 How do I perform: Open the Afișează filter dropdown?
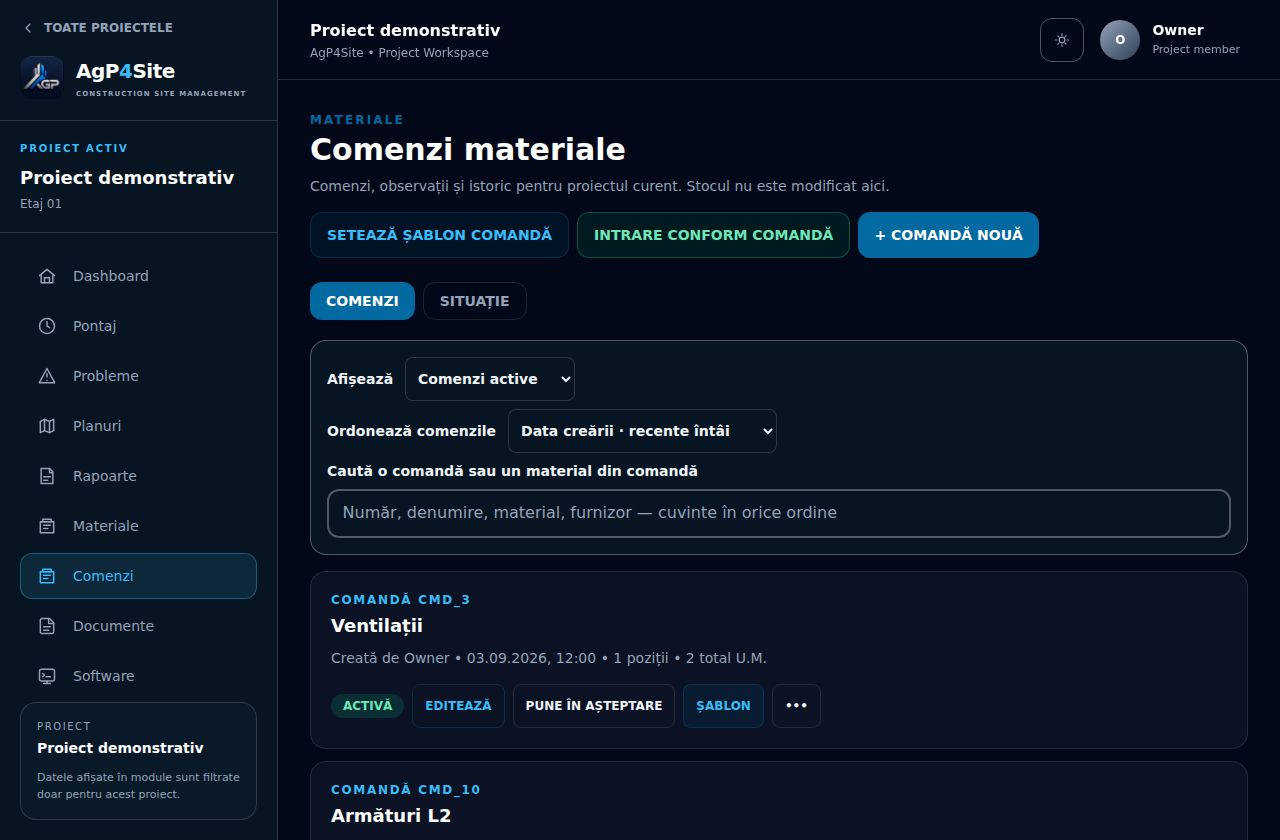[x=490, y=379]
